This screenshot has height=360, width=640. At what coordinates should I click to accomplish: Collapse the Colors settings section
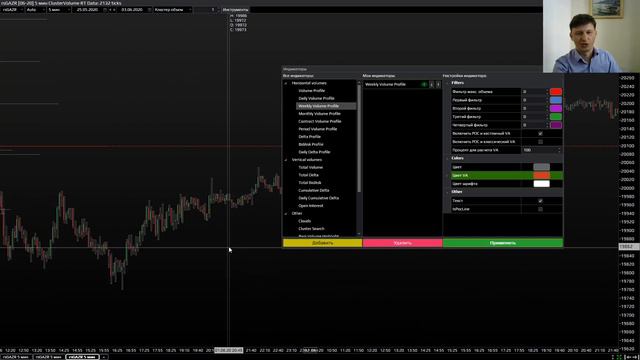tap(447, 158)
